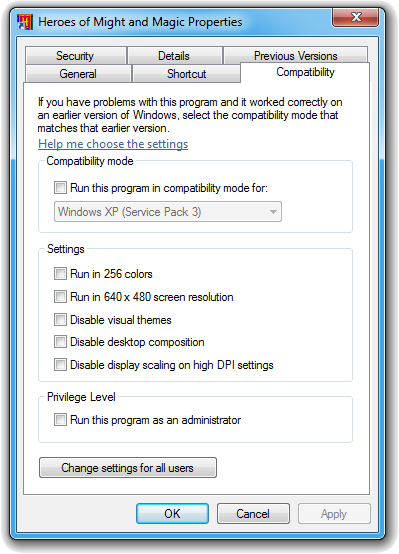Click the Cancel button
This screenshot has width=399, height=554.
253,513
